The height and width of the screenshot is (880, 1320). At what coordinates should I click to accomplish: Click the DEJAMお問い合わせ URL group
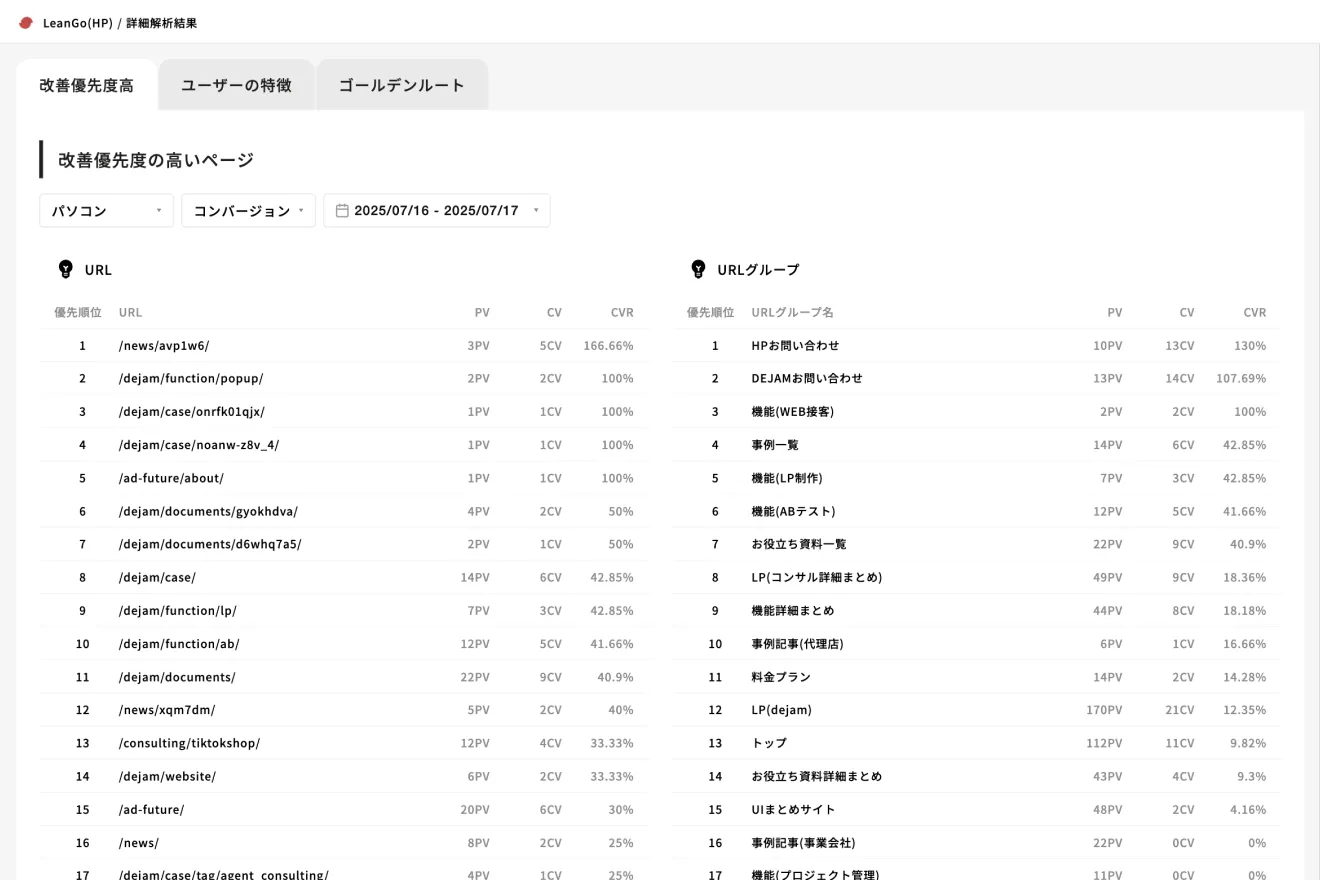pos(806,379)
